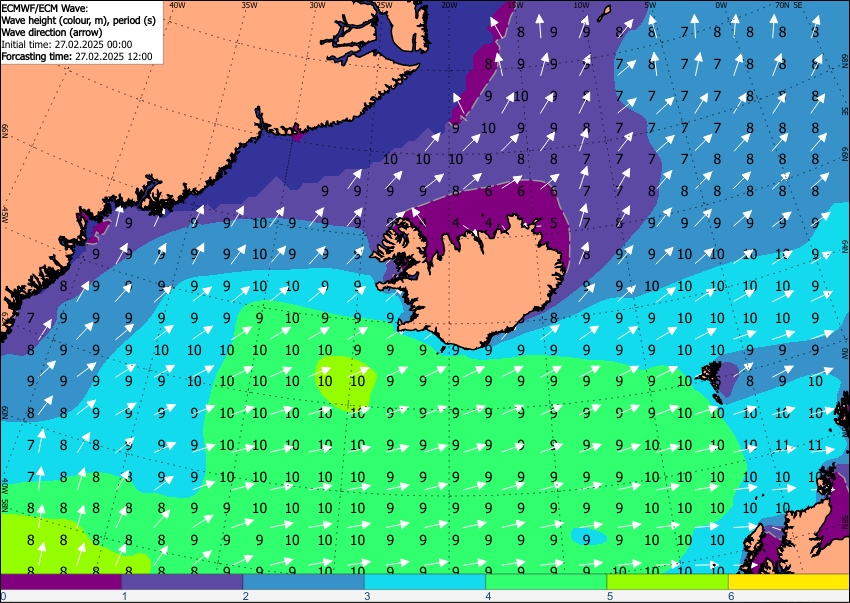The image size is (850, 603).
Task: Click the dark purple 0–1 m legend swatch
Action: 61,582
